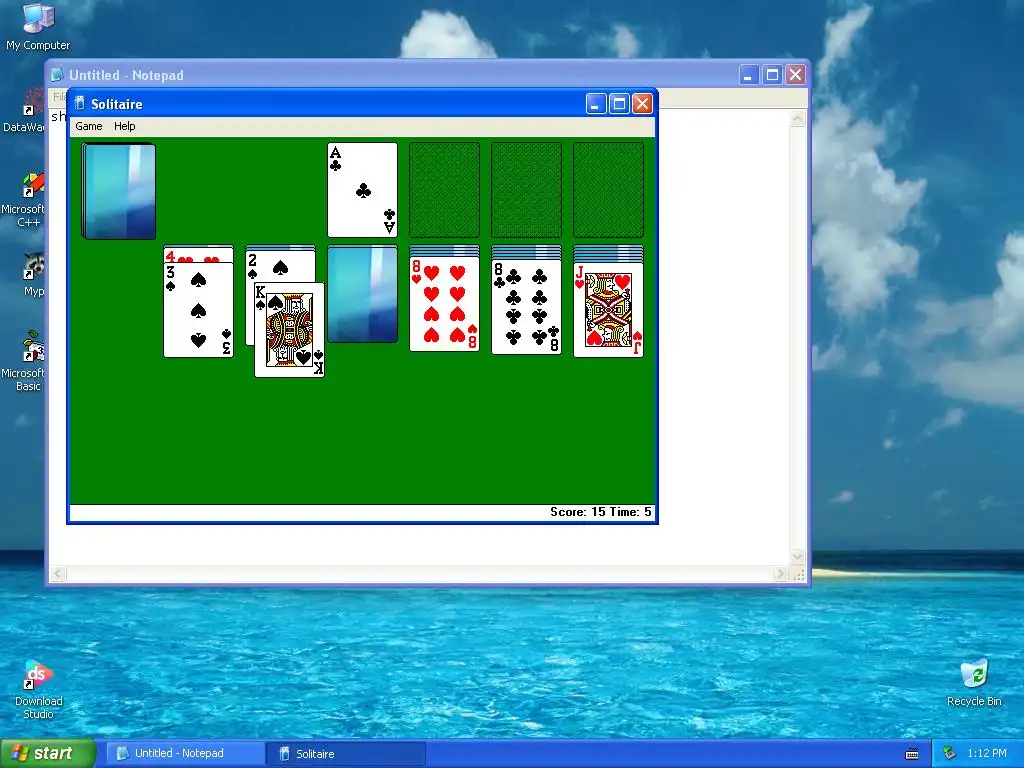The height and width of the screenshot is (768, 1024).
Task: Open the Help menu in Solitaire
Action: 124,126
